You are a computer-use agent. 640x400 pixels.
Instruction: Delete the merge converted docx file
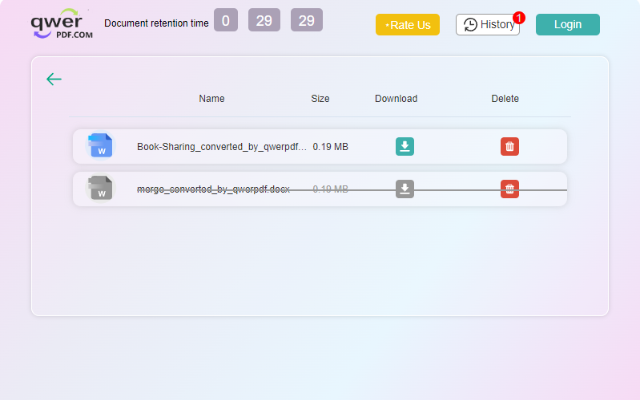[509, 189]
